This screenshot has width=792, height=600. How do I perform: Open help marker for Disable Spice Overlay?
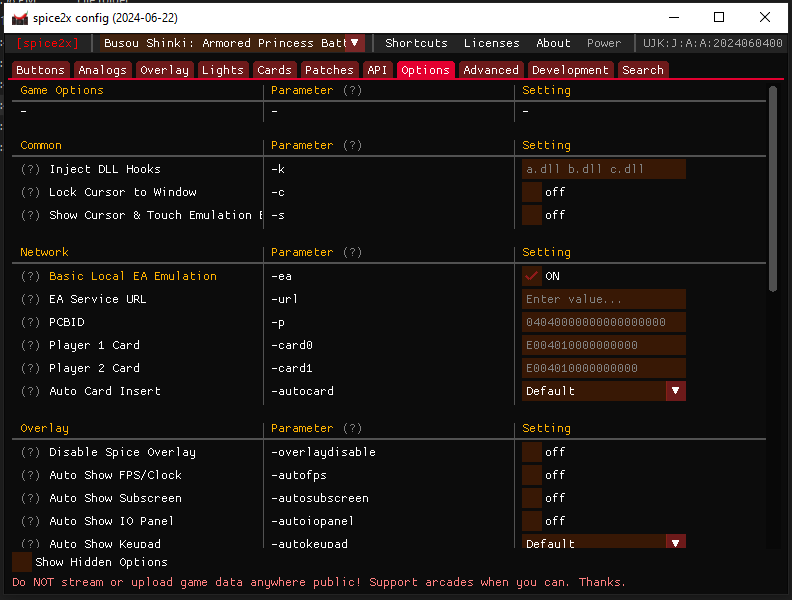point(30,453)
